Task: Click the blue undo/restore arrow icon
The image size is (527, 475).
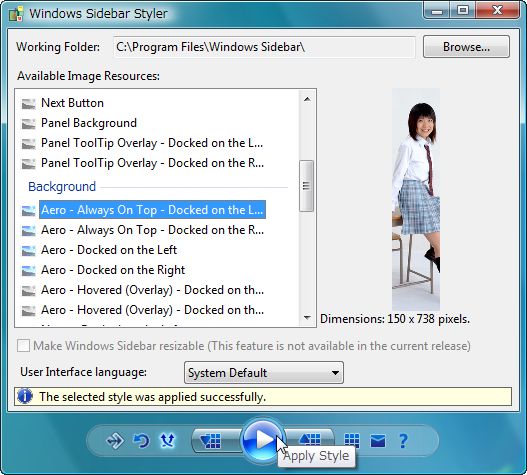Action: pos(141,440)
